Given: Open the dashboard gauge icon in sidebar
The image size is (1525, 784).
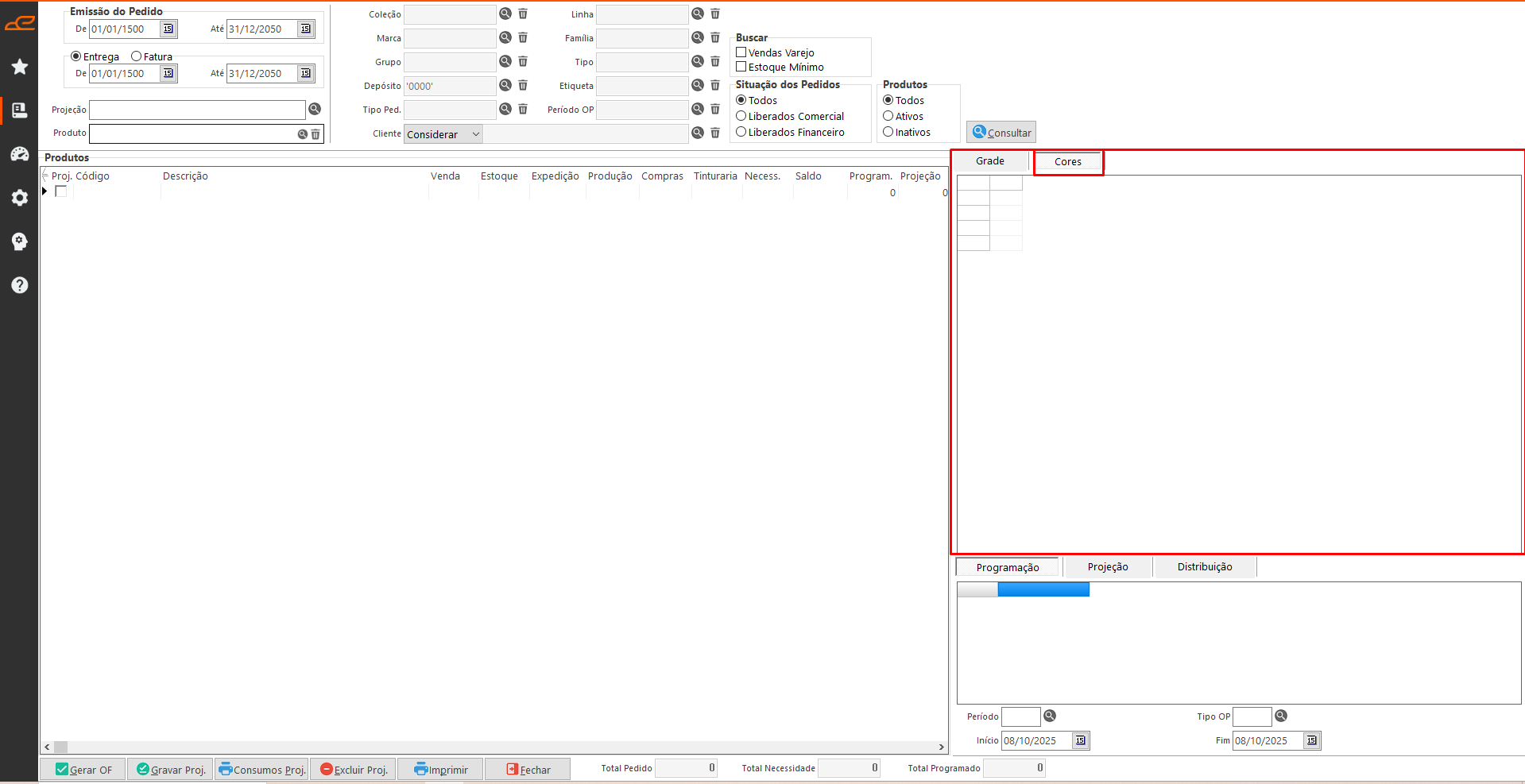Looking at the screenshot, I should click(20, 154).
